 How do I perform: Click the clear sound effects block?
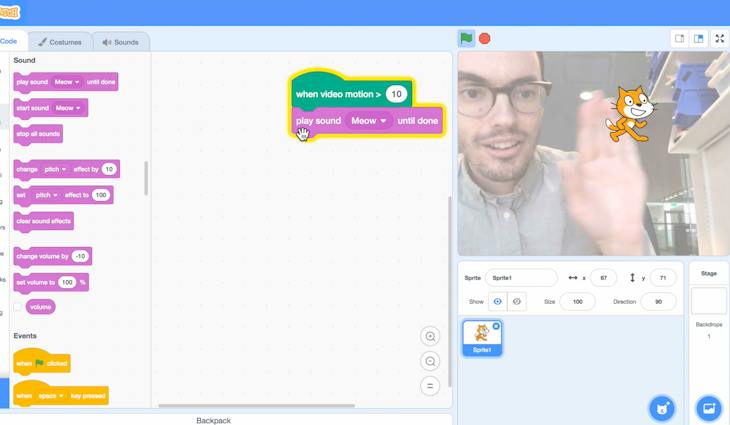pos(44,221)
